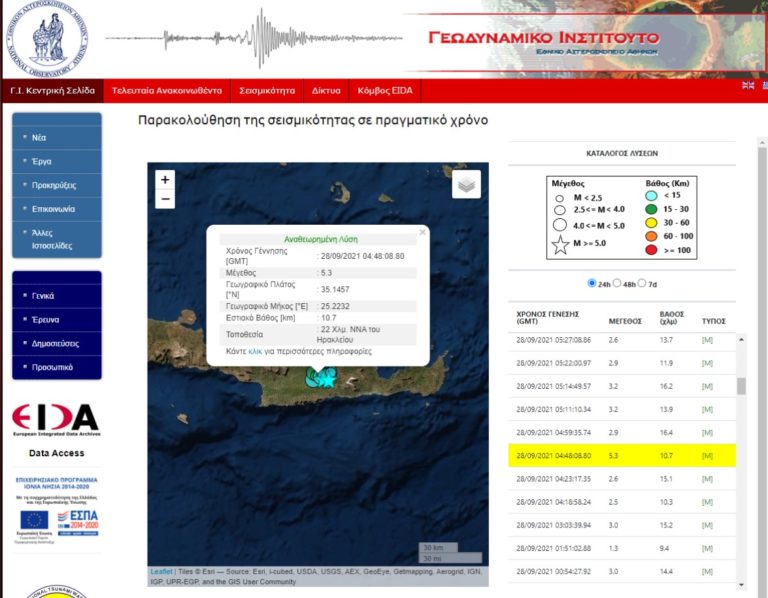Select the 04:59:35.74 earthquake row
Image resolution: width=768 pixels, height=598 pixels.
tap(622, 432)
